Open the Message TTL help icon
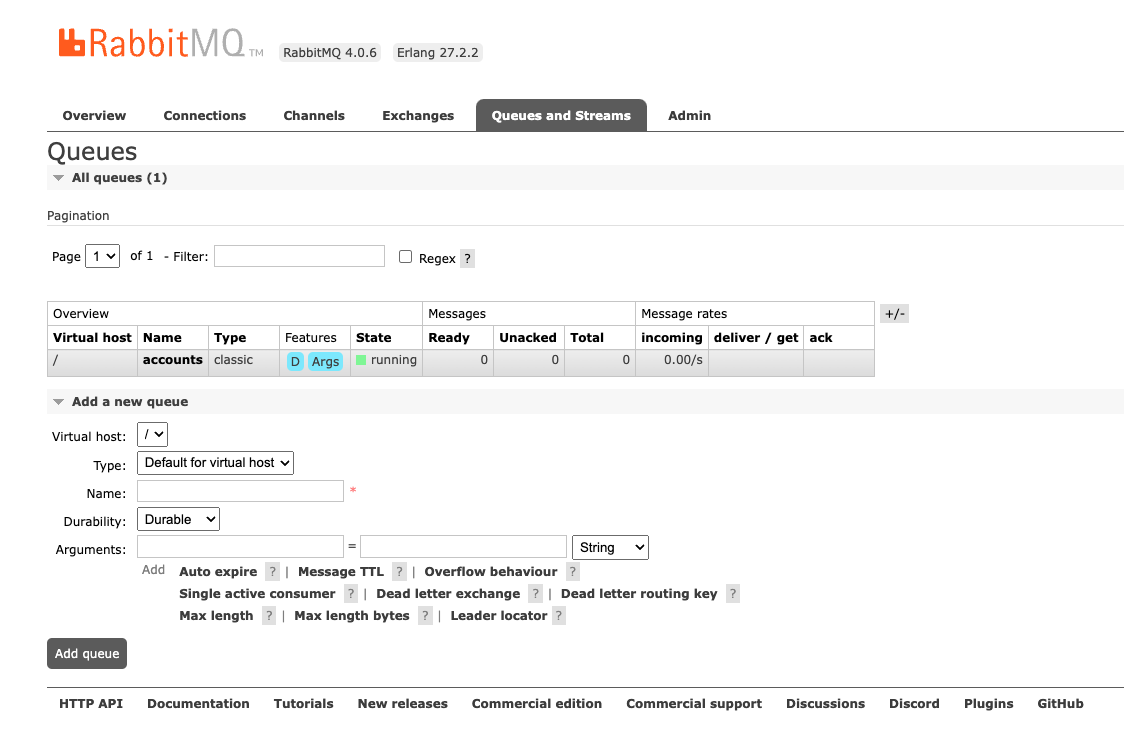1124x733 pixels. (x=399, y=571)
